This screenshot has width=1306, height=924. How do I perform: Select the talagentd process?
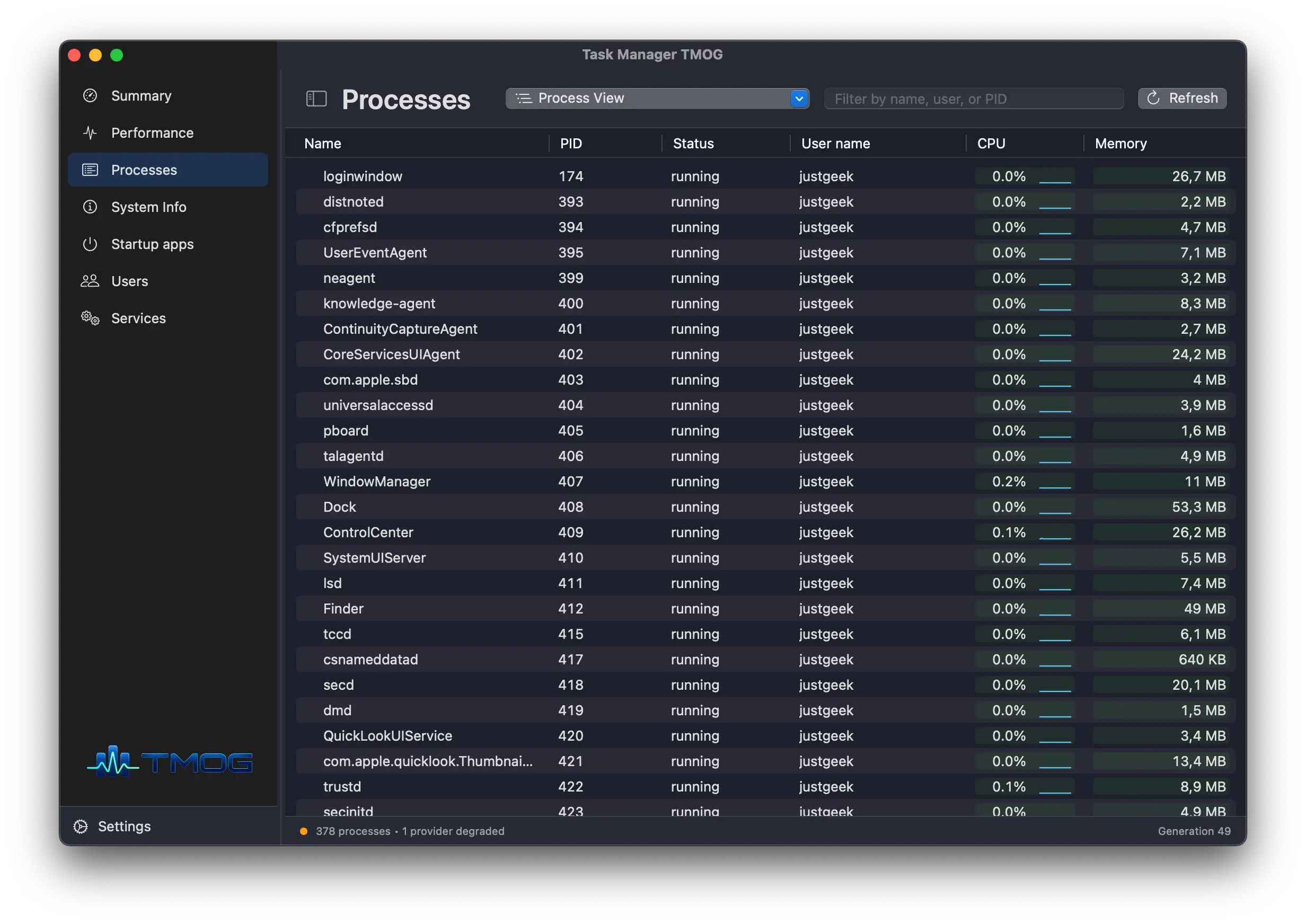765,456
